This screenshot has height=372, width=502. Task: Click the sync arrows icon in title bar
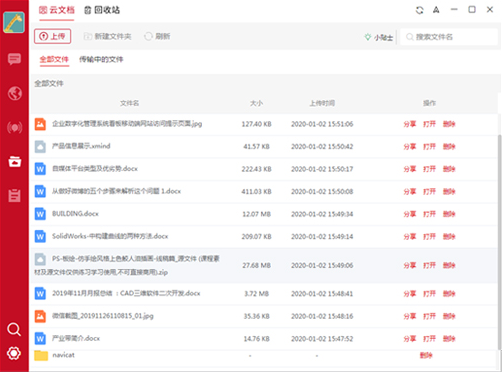(x=419, y=10)
